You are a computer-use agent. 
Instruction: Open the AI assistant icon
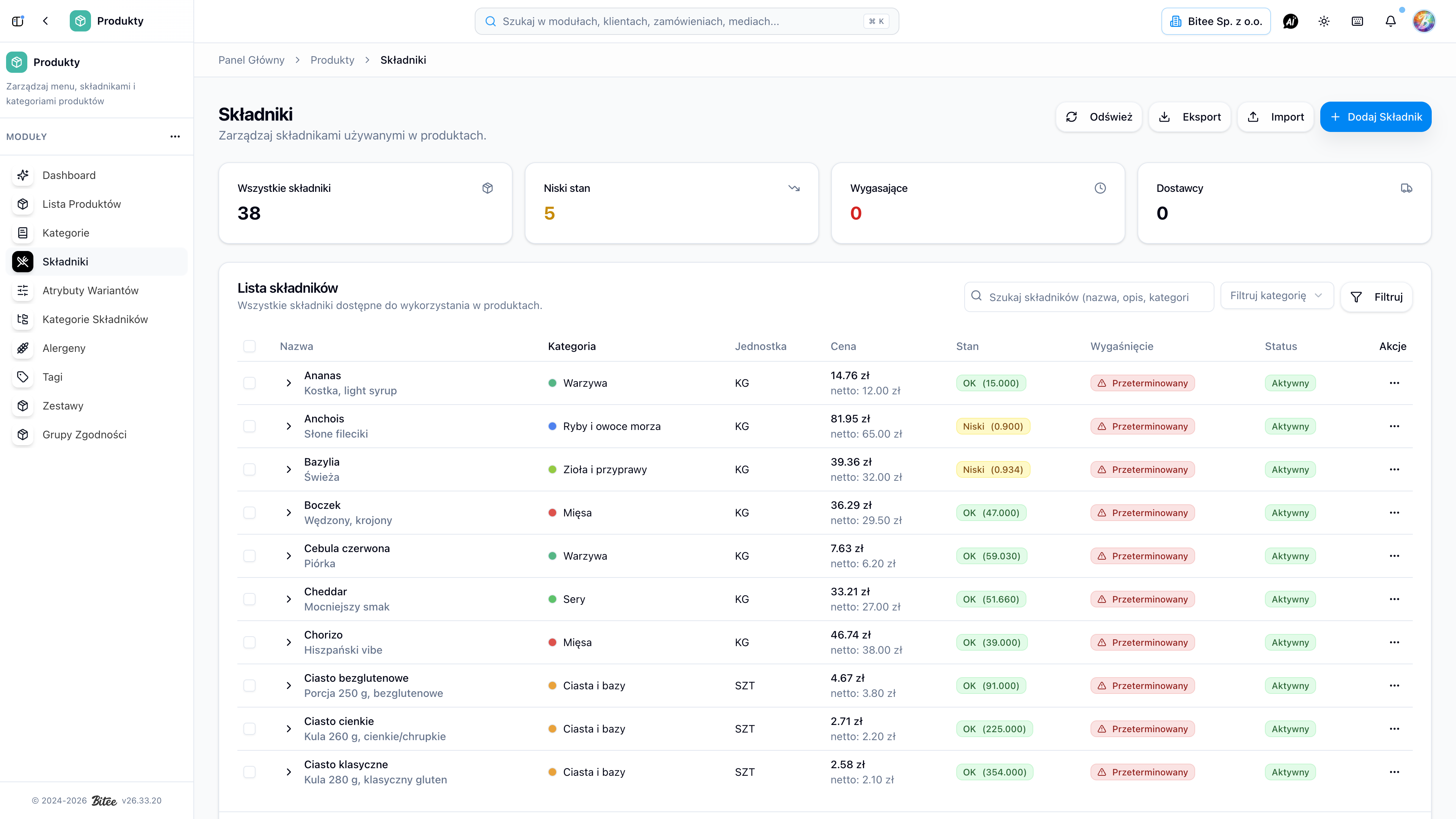pyautogui.click(x=1290, y=22)
